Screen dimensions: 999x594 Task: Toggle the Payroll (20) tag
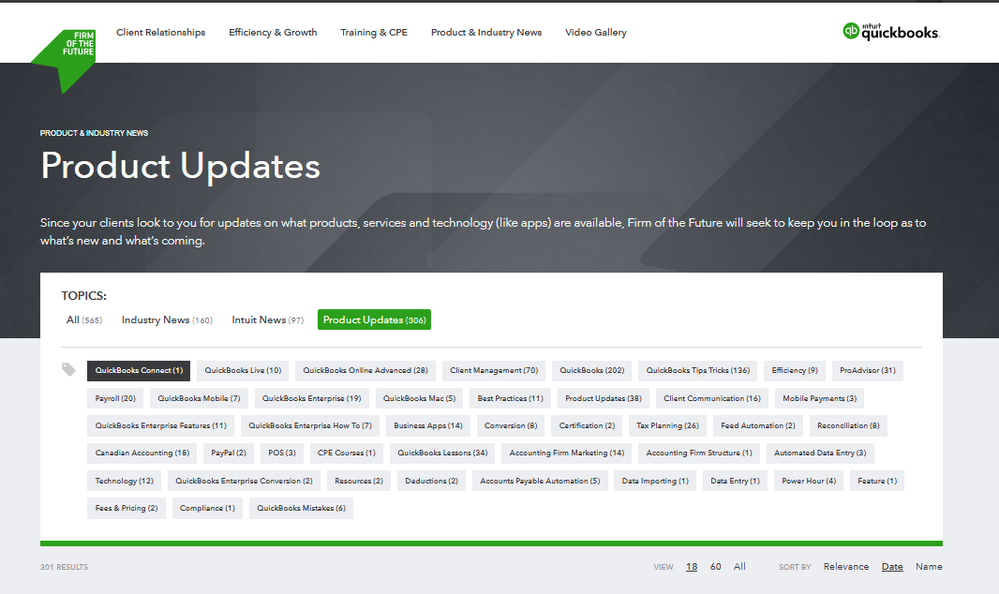115,398
